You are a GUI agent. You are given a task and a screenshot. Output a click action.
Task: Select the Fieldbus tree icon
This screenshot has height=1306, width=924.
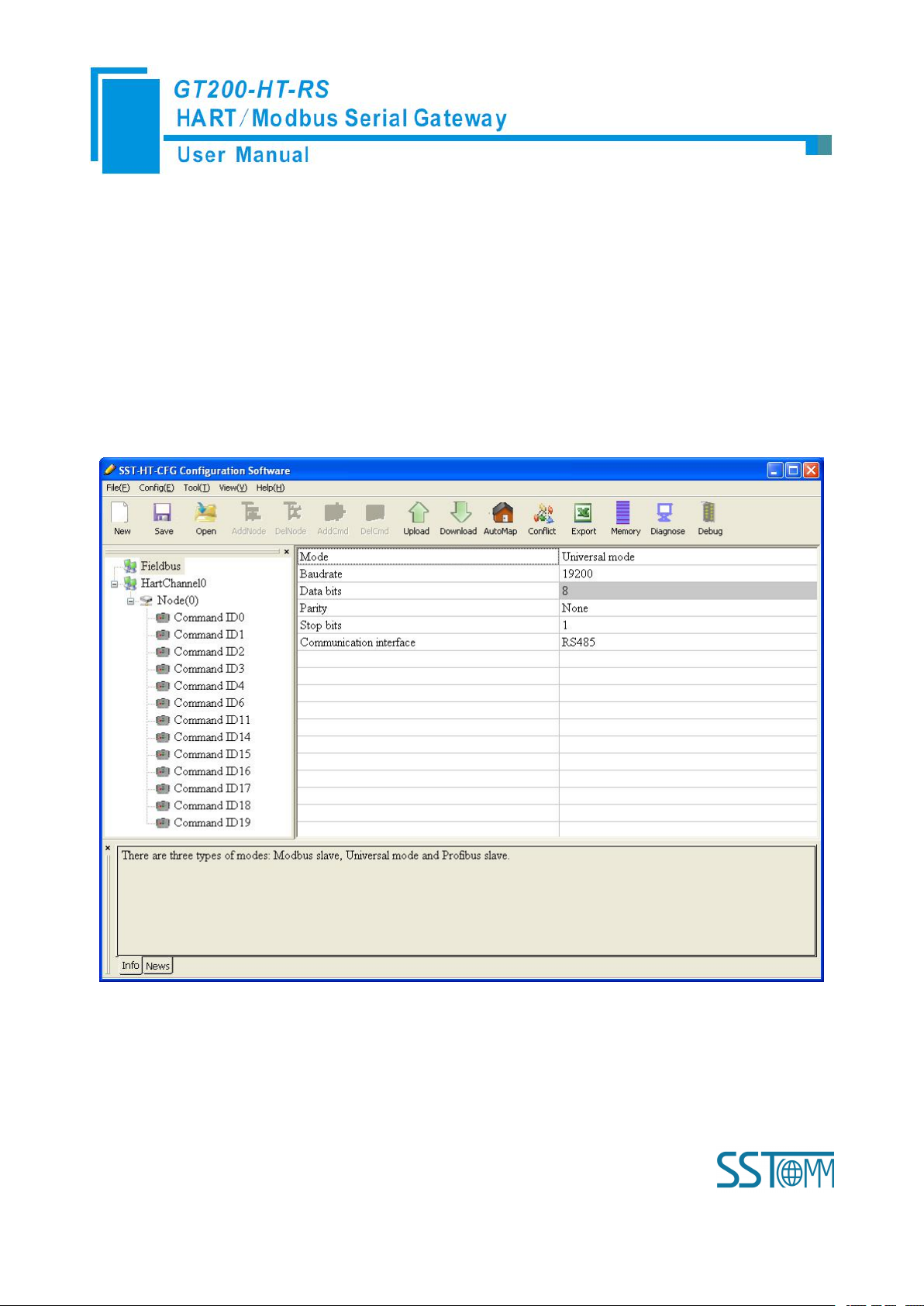pyautogui.click(x=130, y=567)
